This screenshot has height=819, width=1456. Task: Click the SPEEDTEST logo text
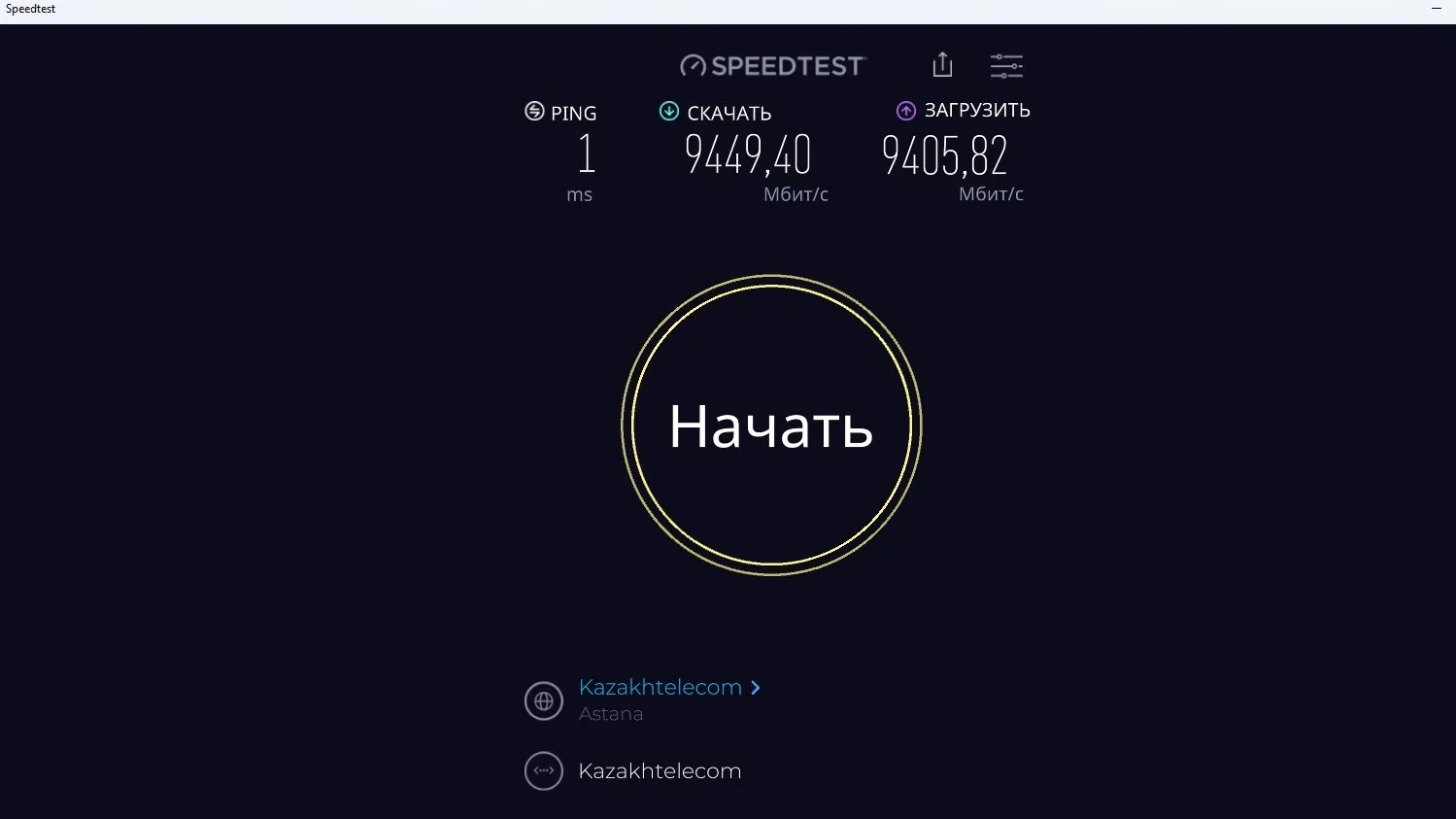click(x=788, y=66)
